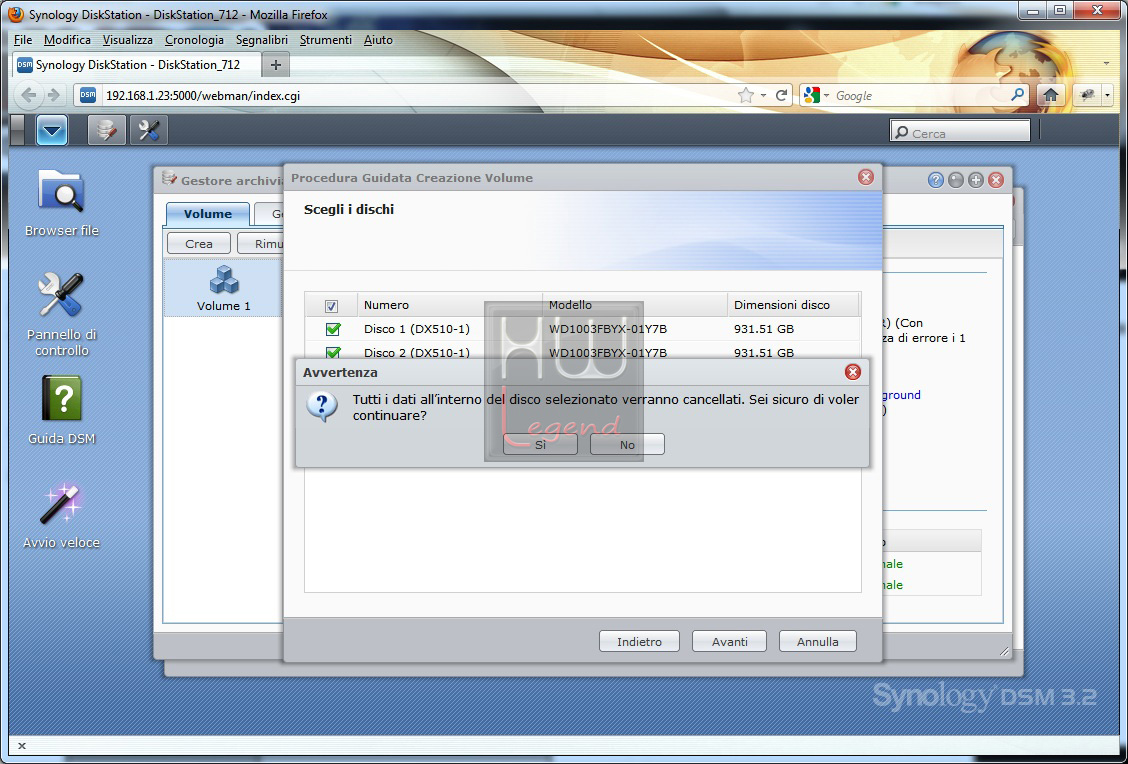Uncheck the Disco 2 (DX510-1) checkbox
The width and height of the screenshot is (1128, 764).
332,353
